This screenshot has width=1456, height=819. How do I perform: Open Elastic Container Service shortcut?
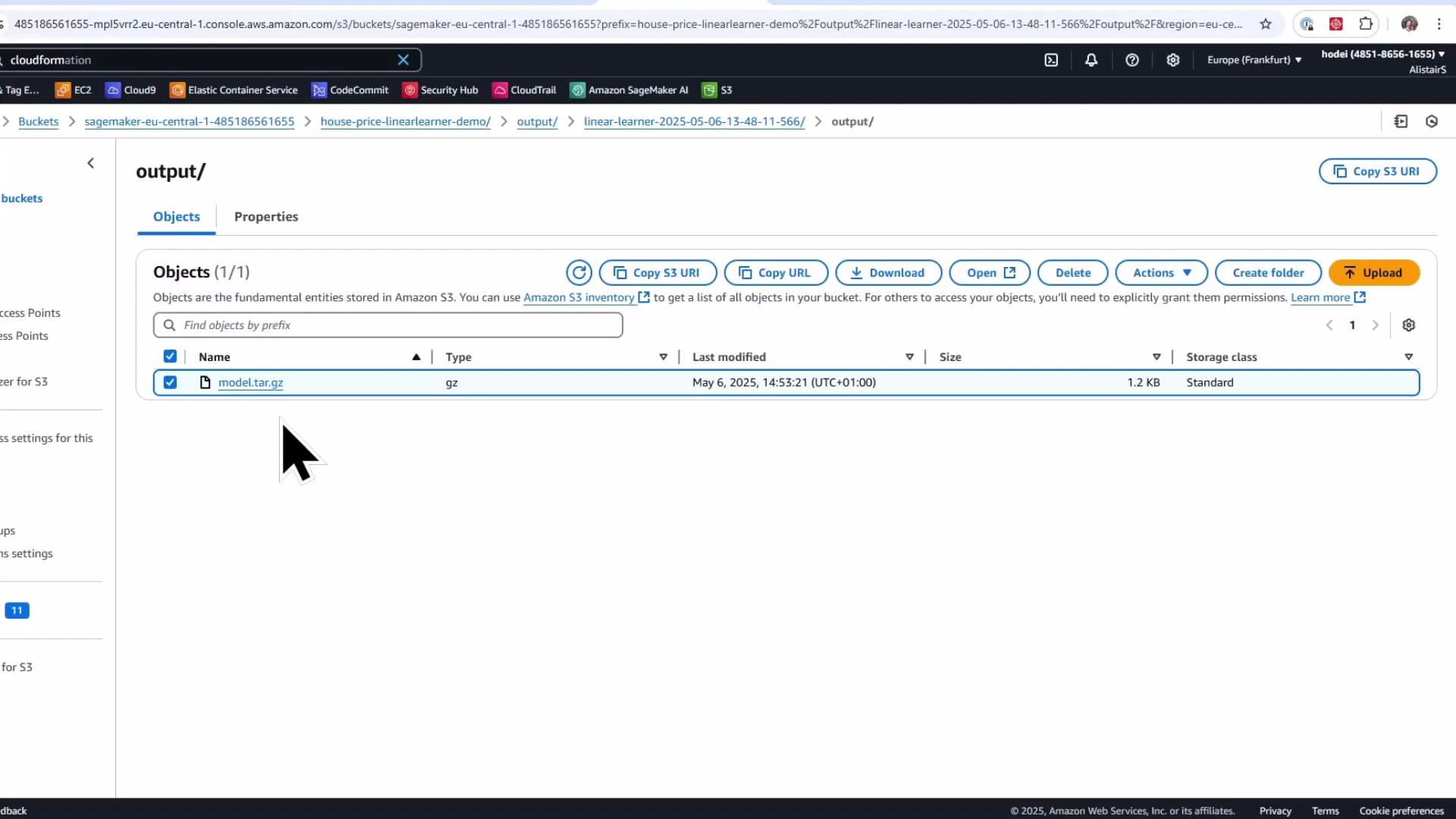point(234,90)
